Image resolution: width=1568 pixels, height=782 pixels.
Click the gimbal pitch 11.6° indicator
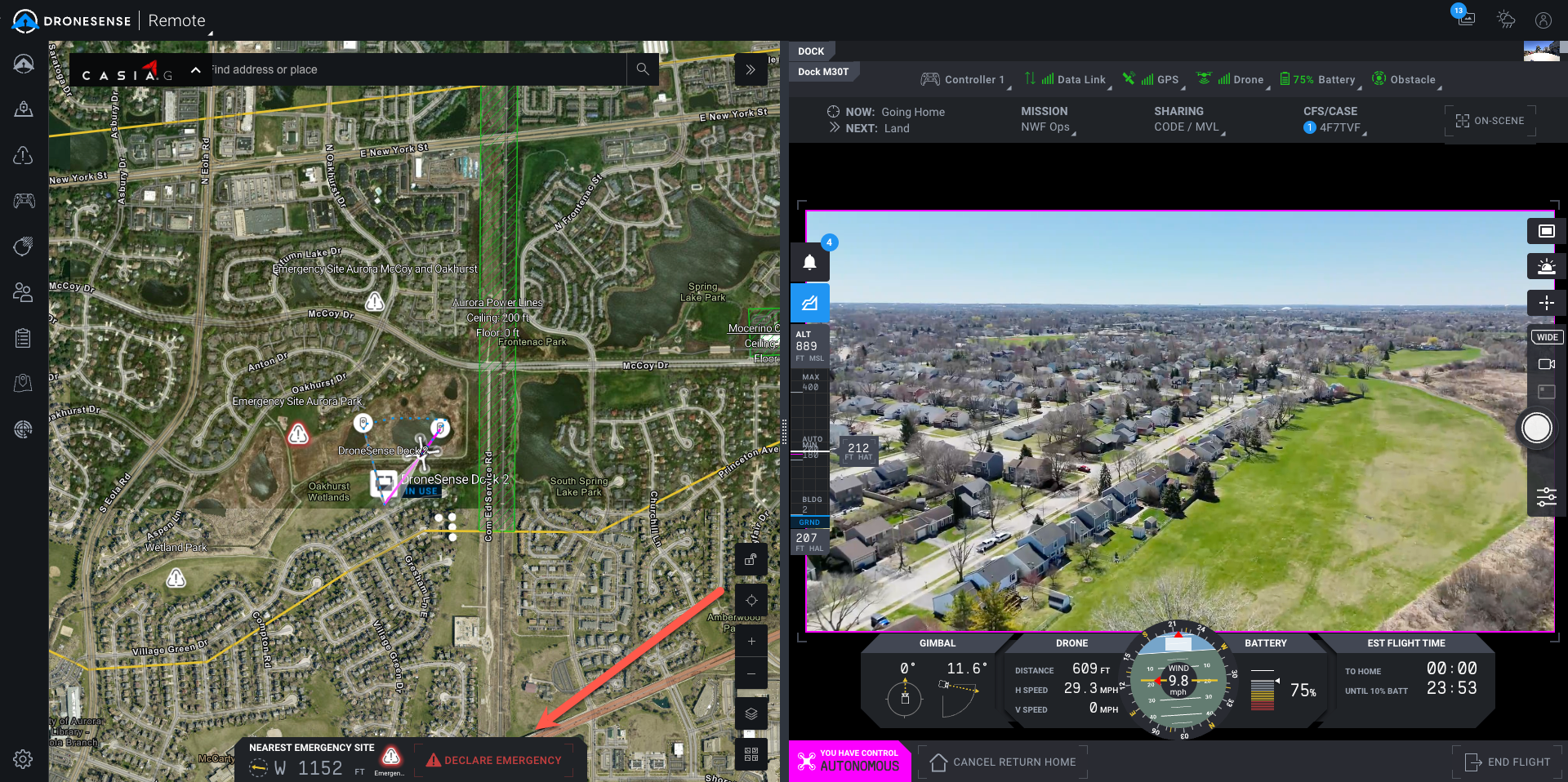pos(964,690)
